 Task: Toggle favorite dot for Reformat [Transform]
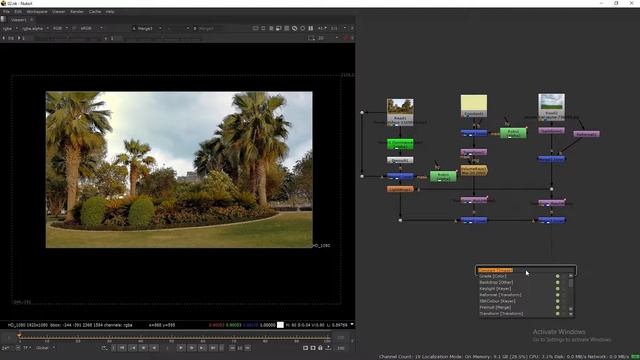coord(558,295)
